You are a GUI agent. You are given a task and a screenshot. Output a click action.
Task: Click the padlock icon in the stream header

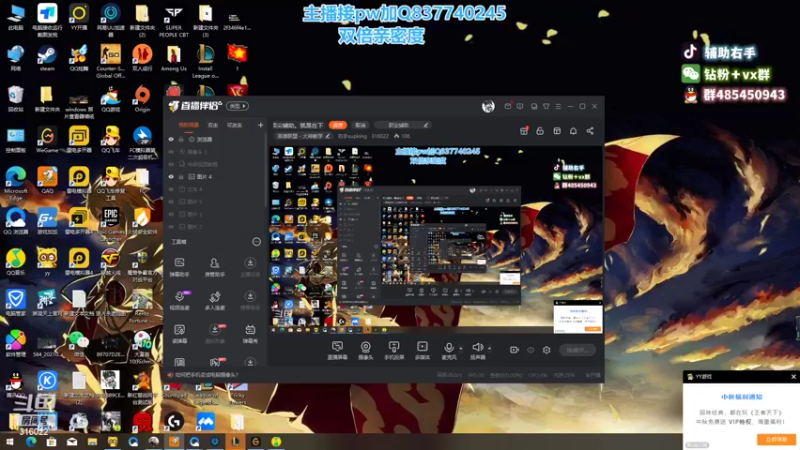click(540, 131)
